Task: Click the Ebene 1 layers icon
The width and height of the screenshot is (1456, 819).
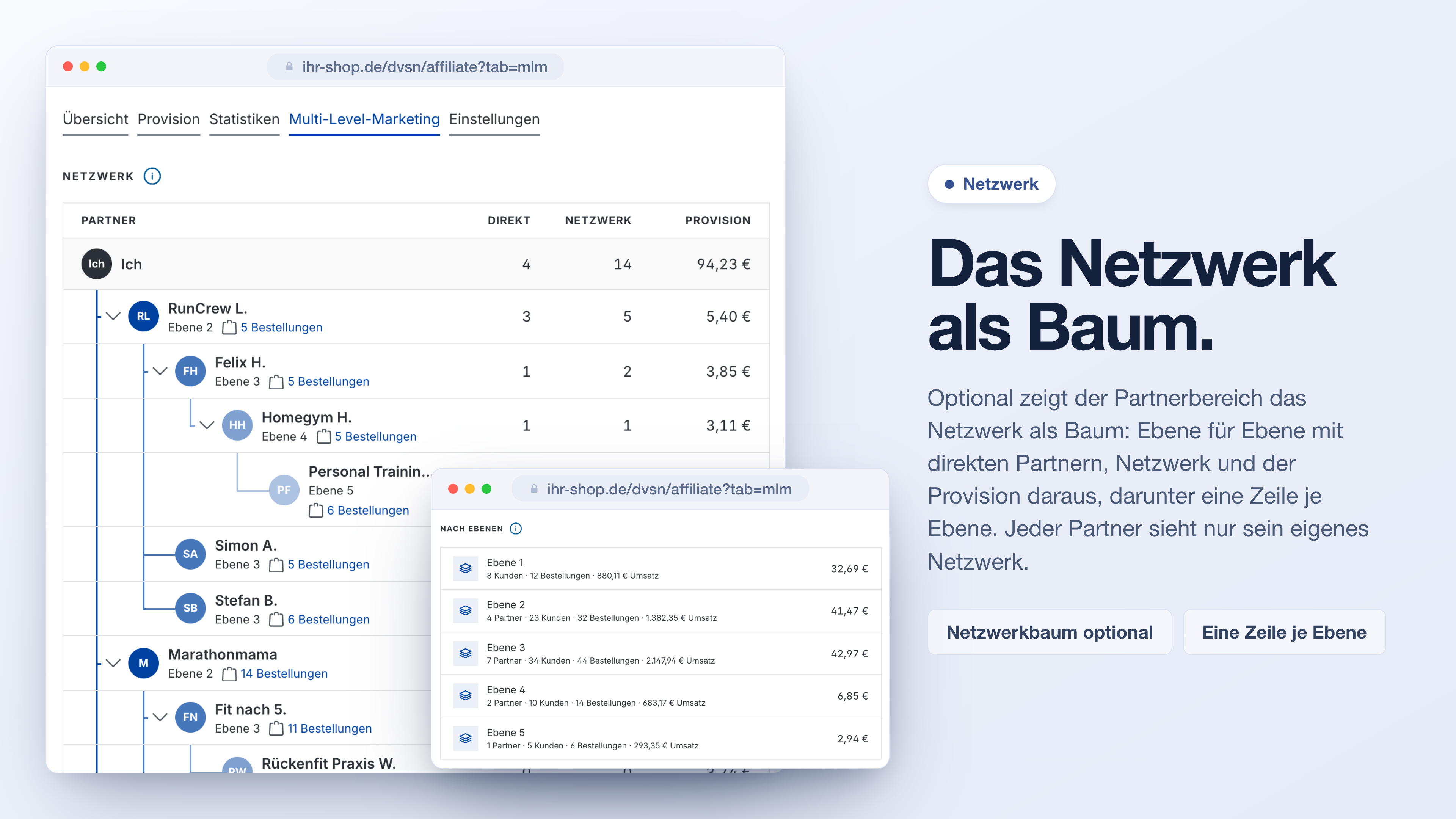Action: [465, 568]
